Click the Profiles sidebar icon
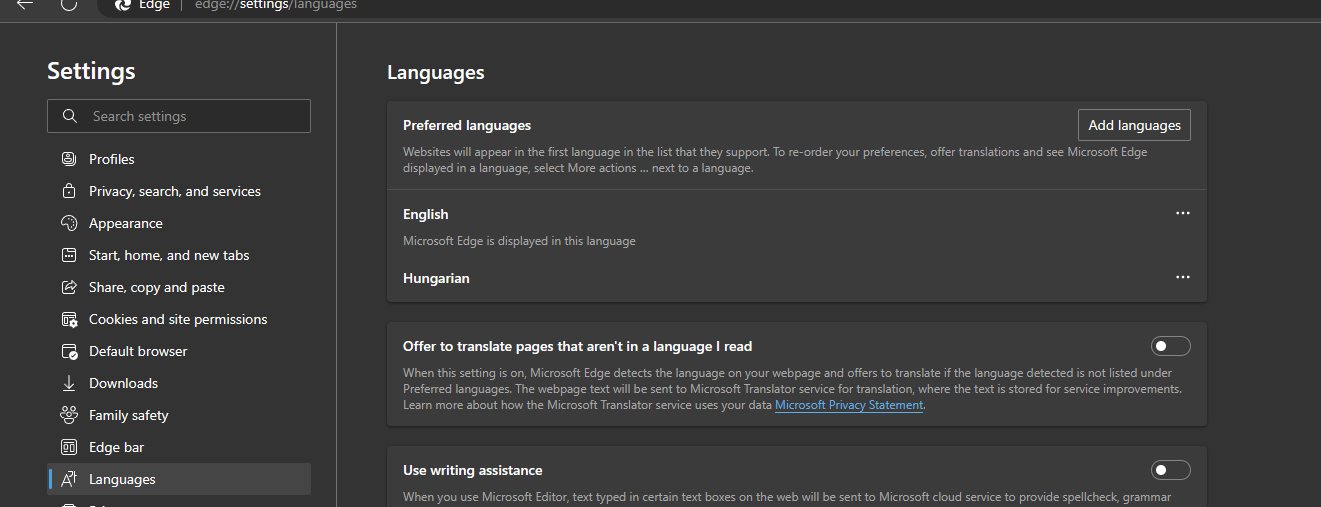 pyautogui.click(x=69, y=159)
